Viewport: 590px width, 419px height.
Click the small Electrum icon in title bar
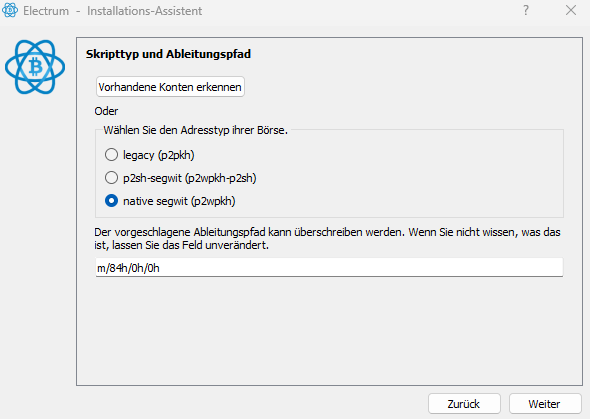pos(10,10)
